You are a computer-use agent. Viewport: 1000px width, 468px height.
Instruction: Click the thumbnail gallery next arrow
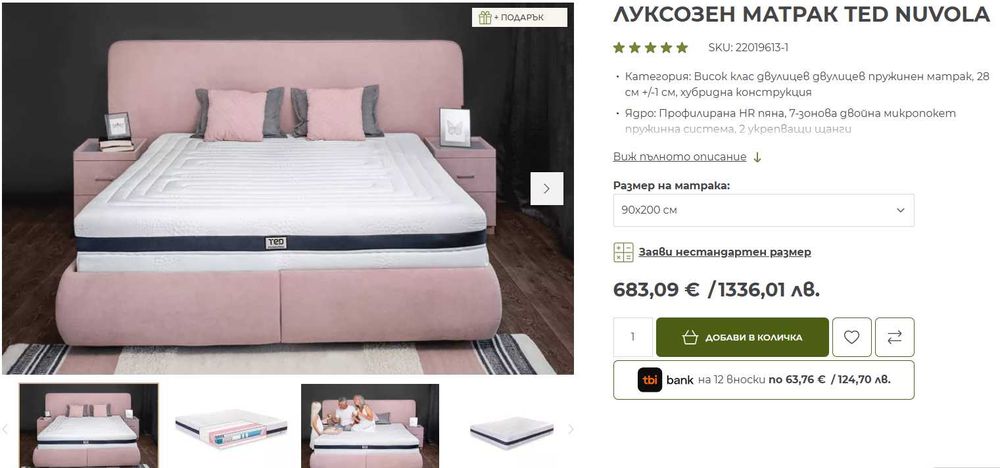[571, 429]
